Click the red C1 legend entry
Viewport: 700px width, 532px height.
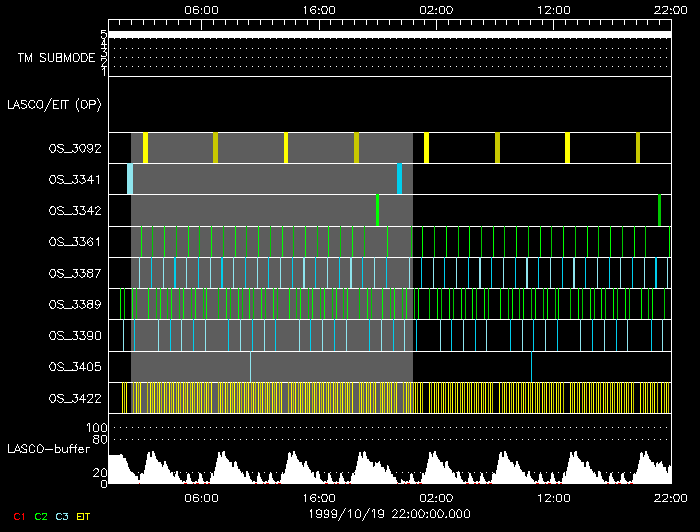coord(19,516)
